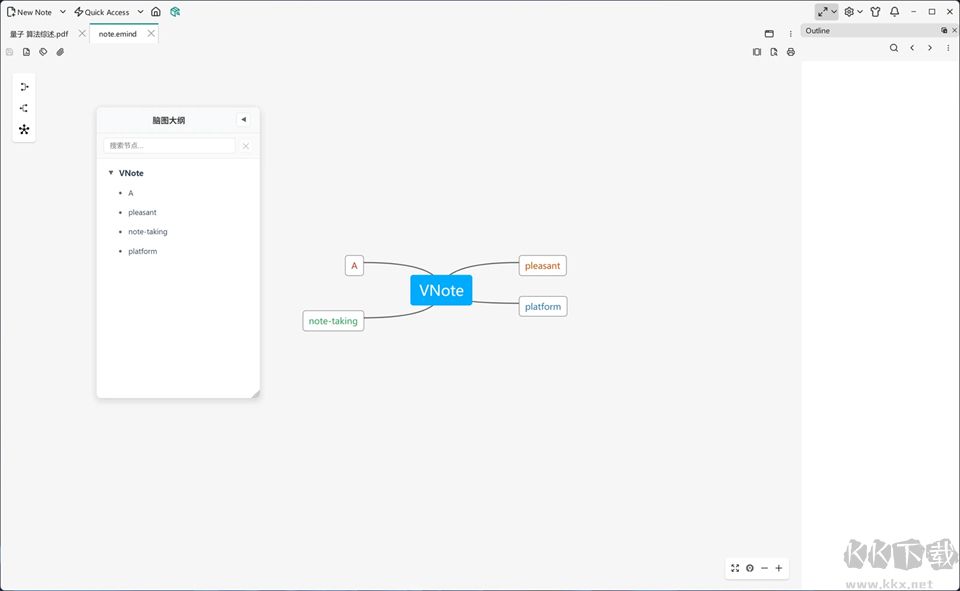Select the left-branching layout icon

24,108
